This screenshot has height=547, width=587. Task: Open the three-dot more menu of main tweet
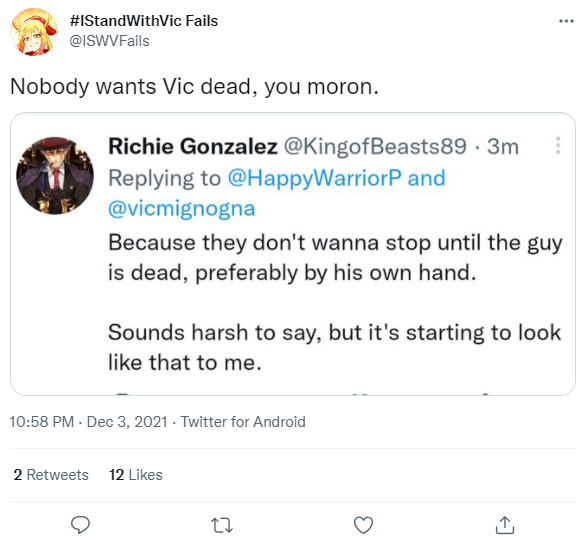(x=566, y=21)
